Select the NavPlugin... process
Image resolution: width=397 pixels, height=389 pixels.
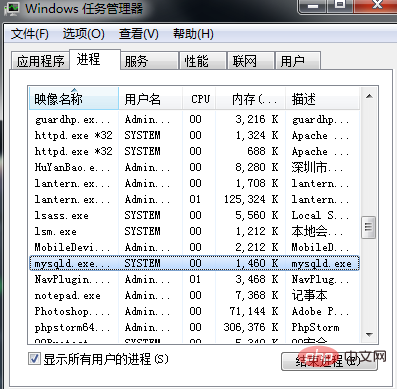(194, 279)
